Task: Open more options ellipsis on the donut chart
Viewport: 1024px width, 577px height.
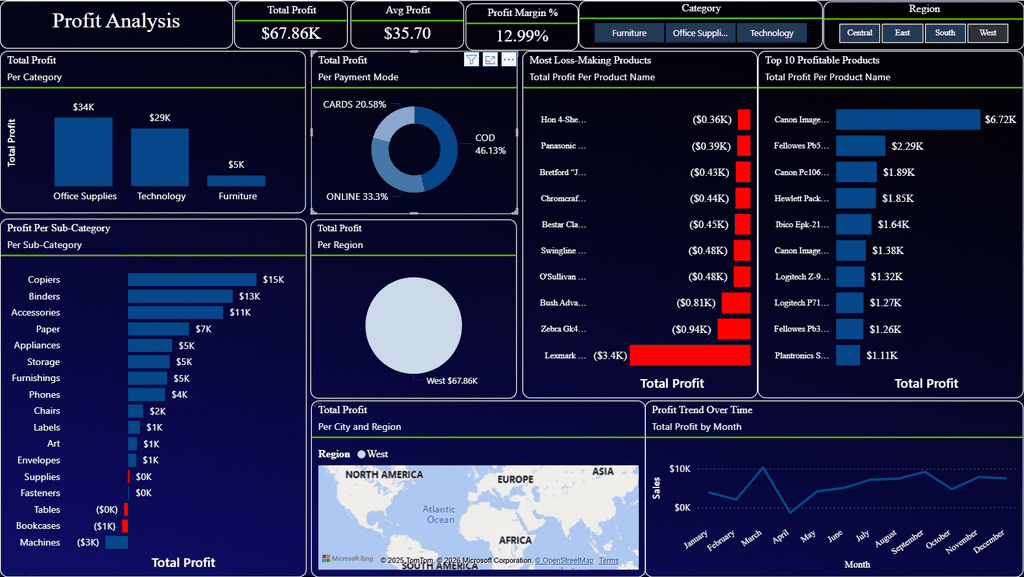Action: pos(509,60)
